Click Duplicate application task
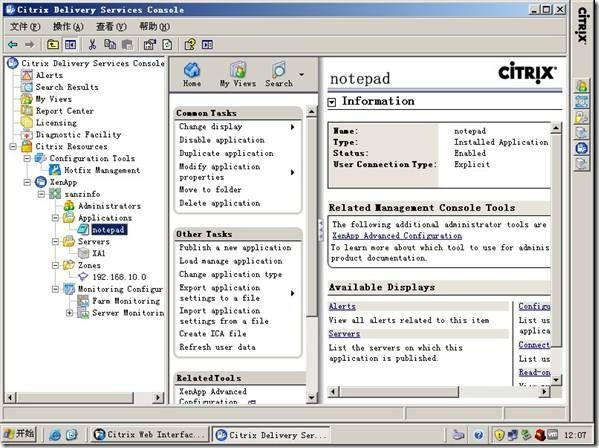 point(226,153)
